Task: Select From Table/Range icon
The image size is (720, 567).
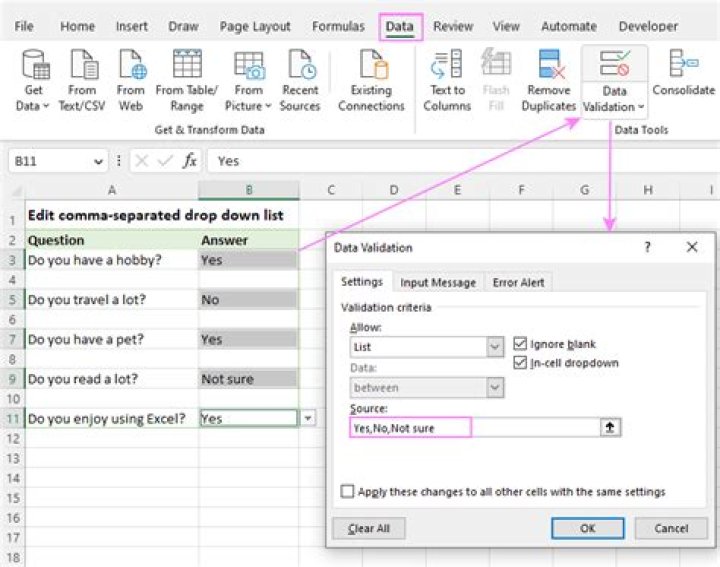Action: tap(186, 65)
